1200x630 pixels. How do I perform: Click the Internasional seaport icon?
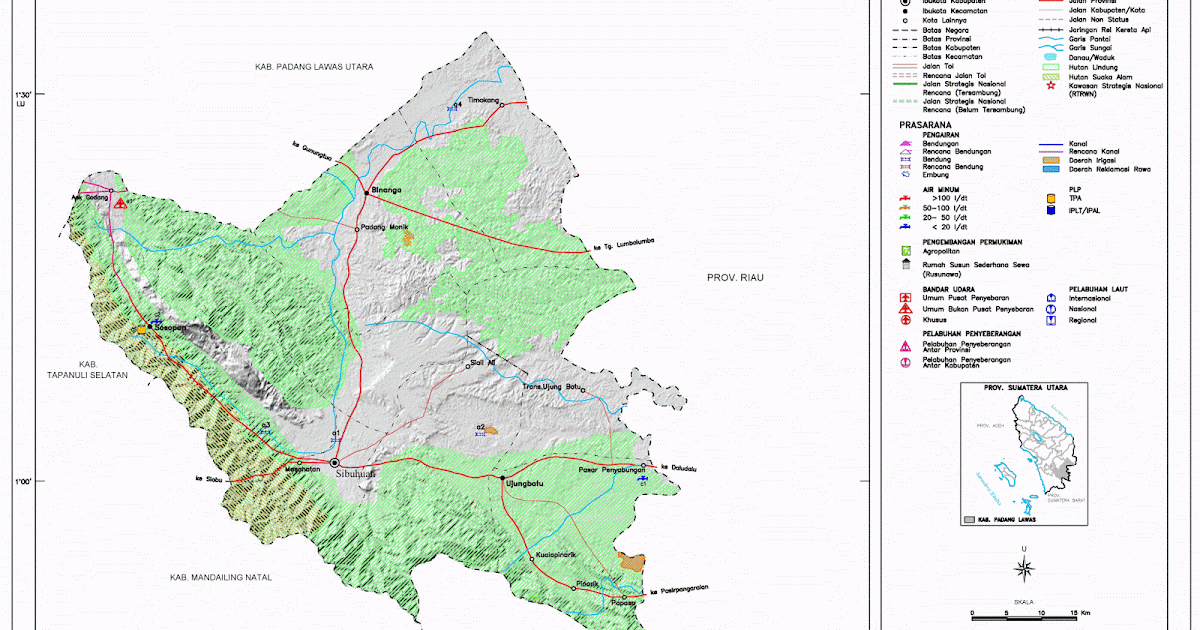[x=1051, y=298]
